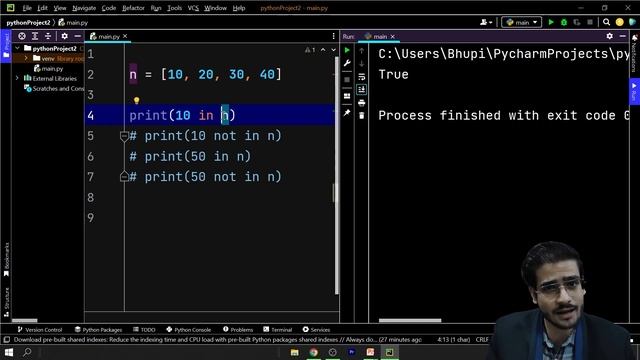Open the File menu

click(27, 8)
